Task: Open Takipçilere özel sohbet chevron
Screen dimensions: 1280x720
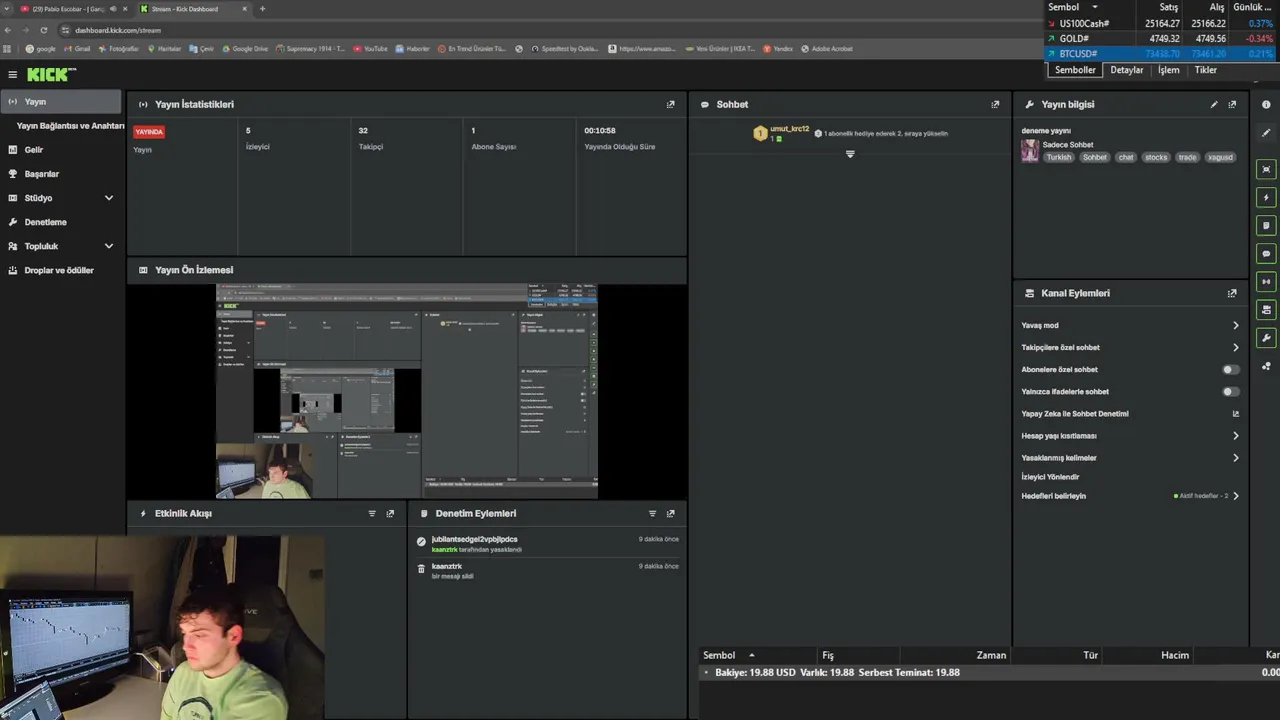Action: pos(1236,347)
